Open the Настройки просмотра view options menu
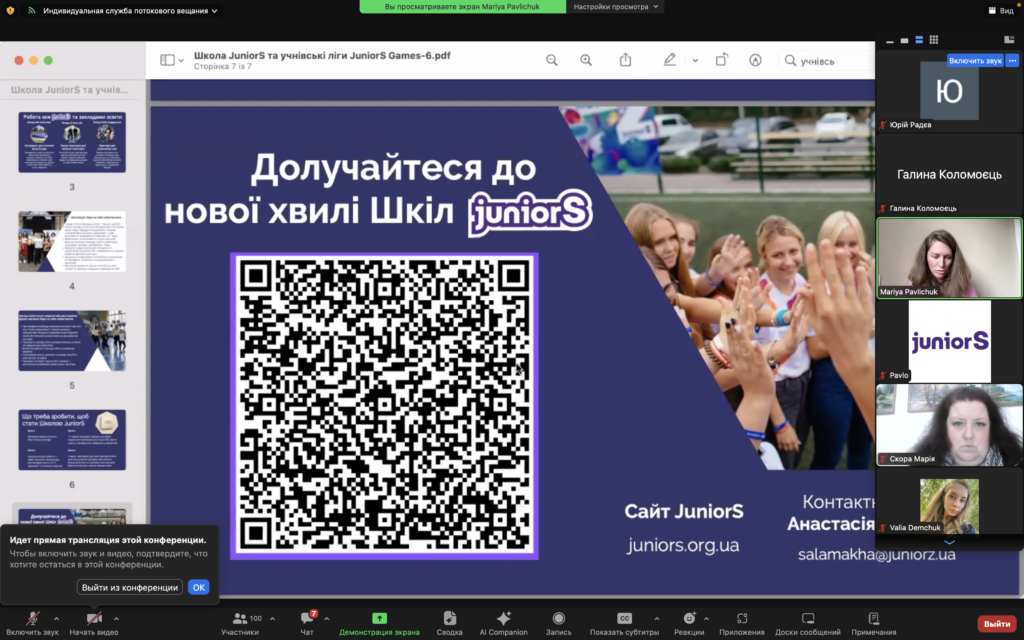This screenshot has width=1024, height=640. tap(615, 7)
